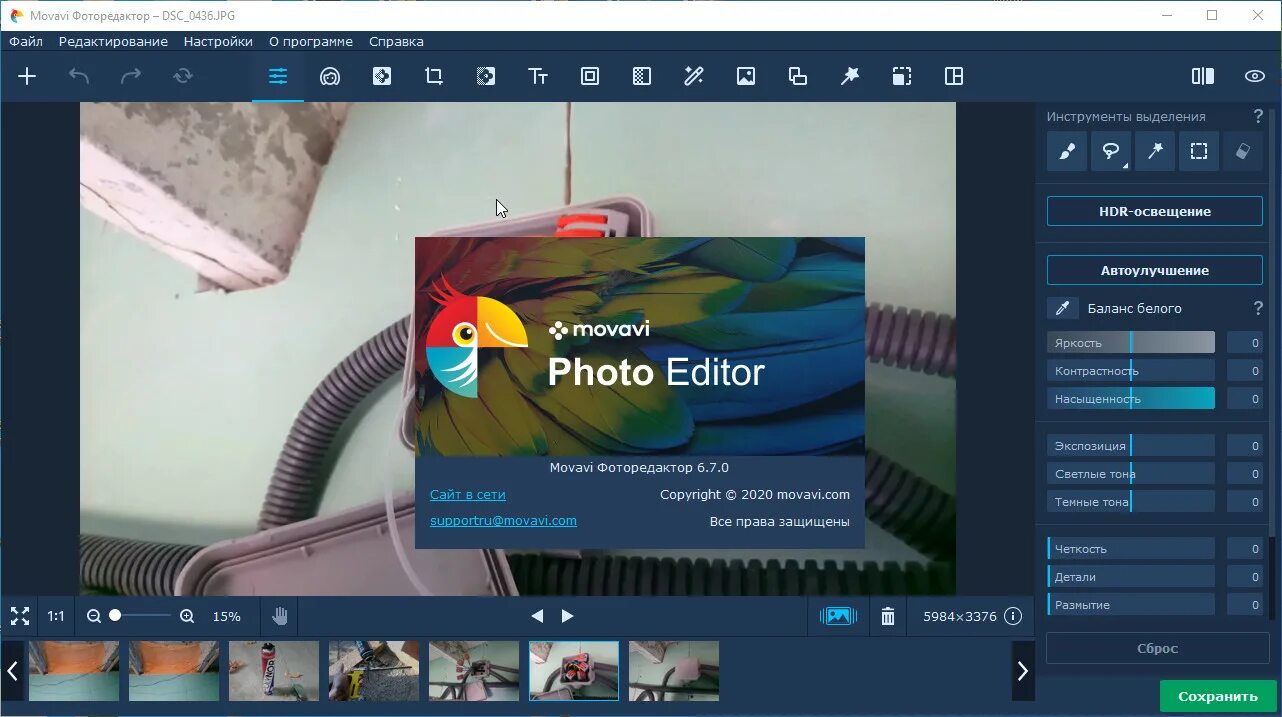Toggle before/after comparison view

1203,76
